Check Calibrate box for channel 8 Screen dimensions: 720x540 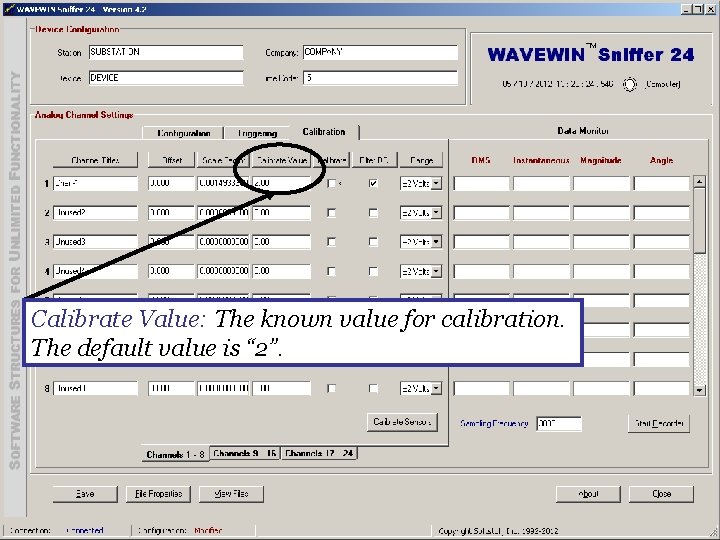(332, 388)
